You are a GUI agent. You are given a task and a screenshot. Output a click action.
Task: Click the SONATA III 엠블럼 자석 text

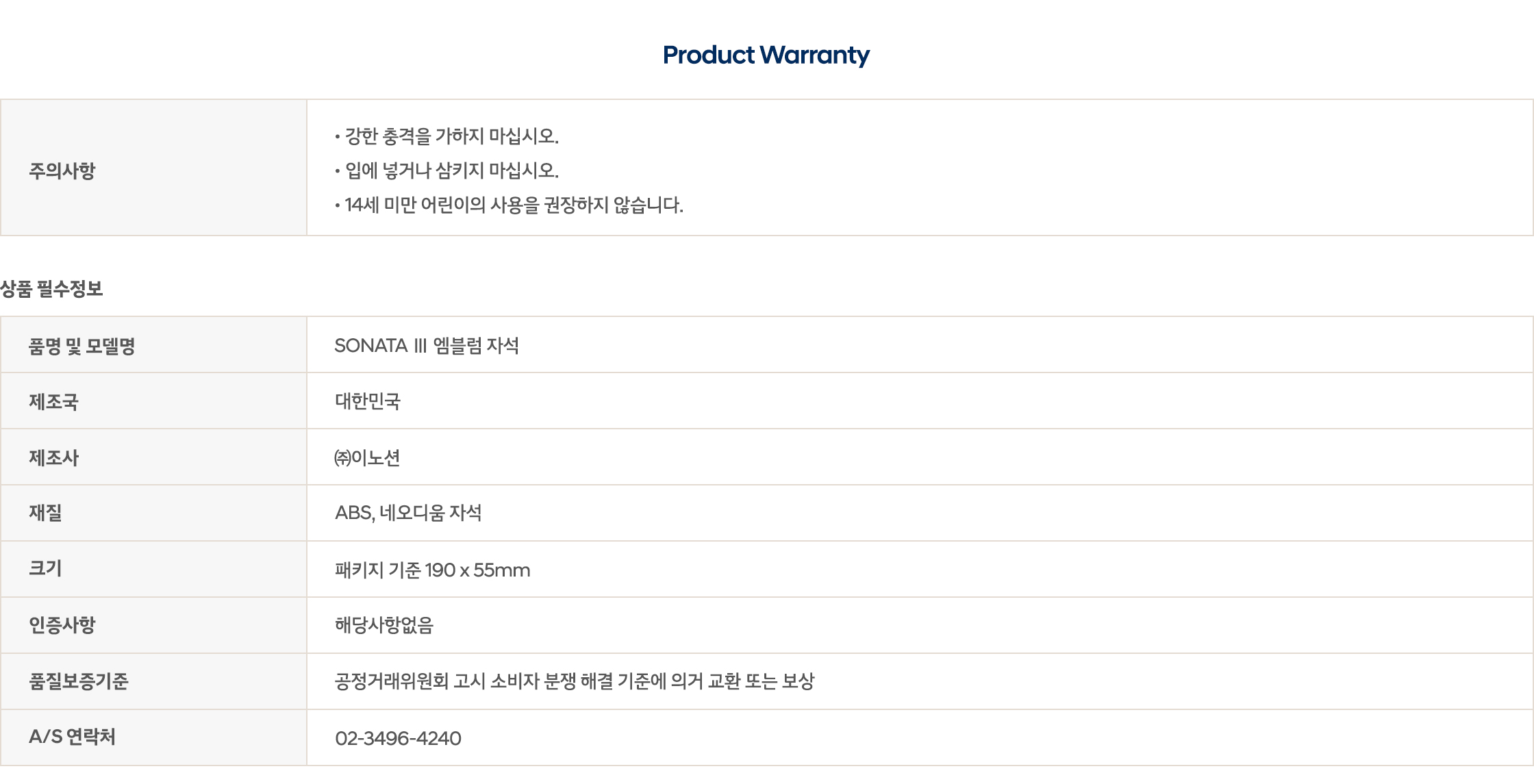coord(426,346)
